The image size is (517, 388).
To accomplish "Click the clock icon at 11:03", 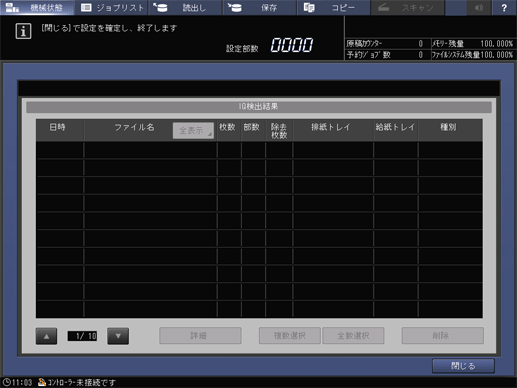I will [6, 382].
